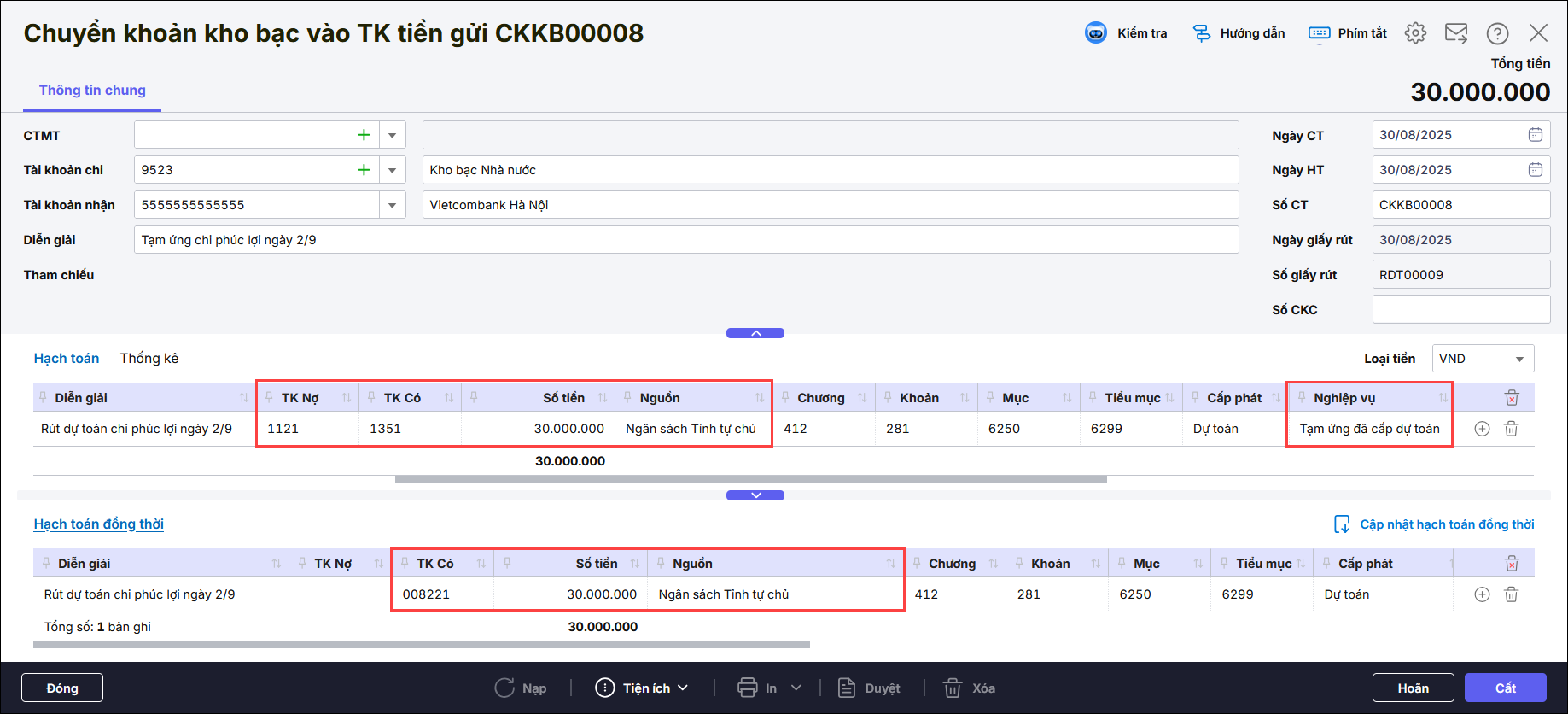Click green plus next to Tài khoản chi

(364, 170)
